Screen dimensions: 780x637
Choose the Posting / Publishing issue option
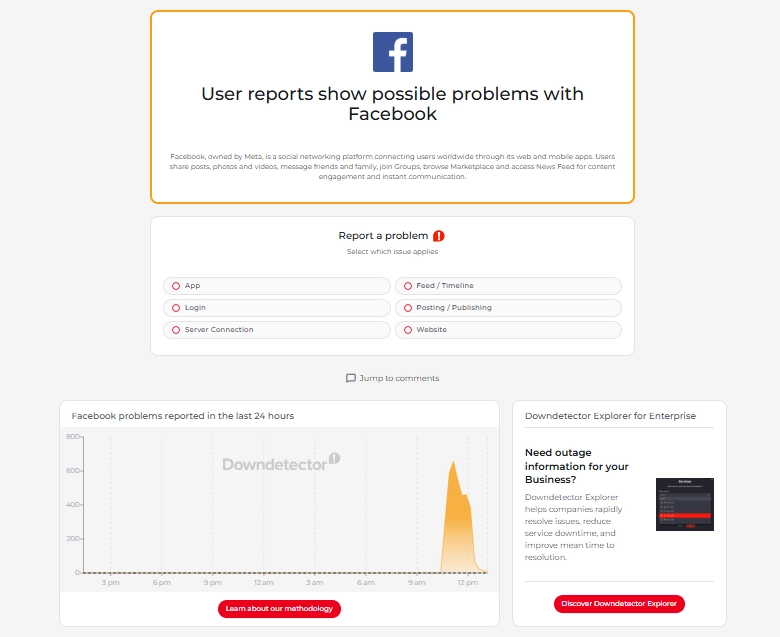[508, 308]
